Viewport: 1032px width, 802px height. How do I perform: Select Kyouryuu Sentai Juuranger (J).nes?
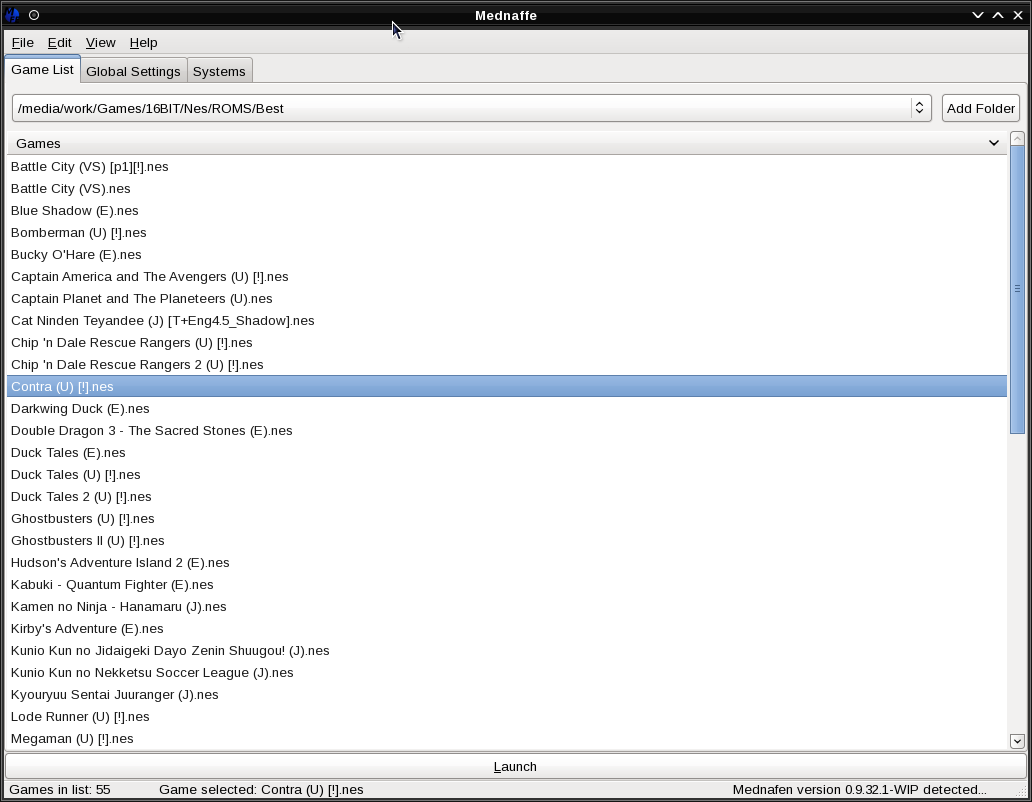[x=507, y=695]
